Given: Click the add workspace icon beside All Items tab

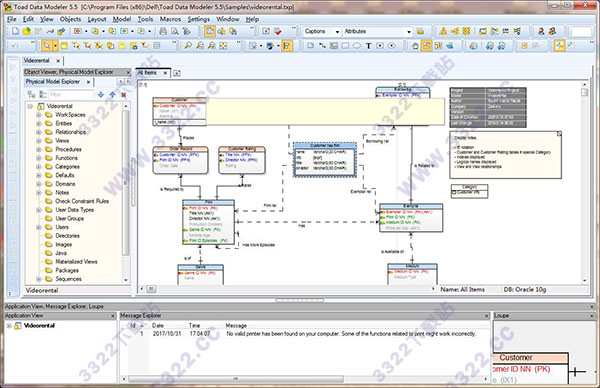Looking at the screenshot, I should point(176,73).
